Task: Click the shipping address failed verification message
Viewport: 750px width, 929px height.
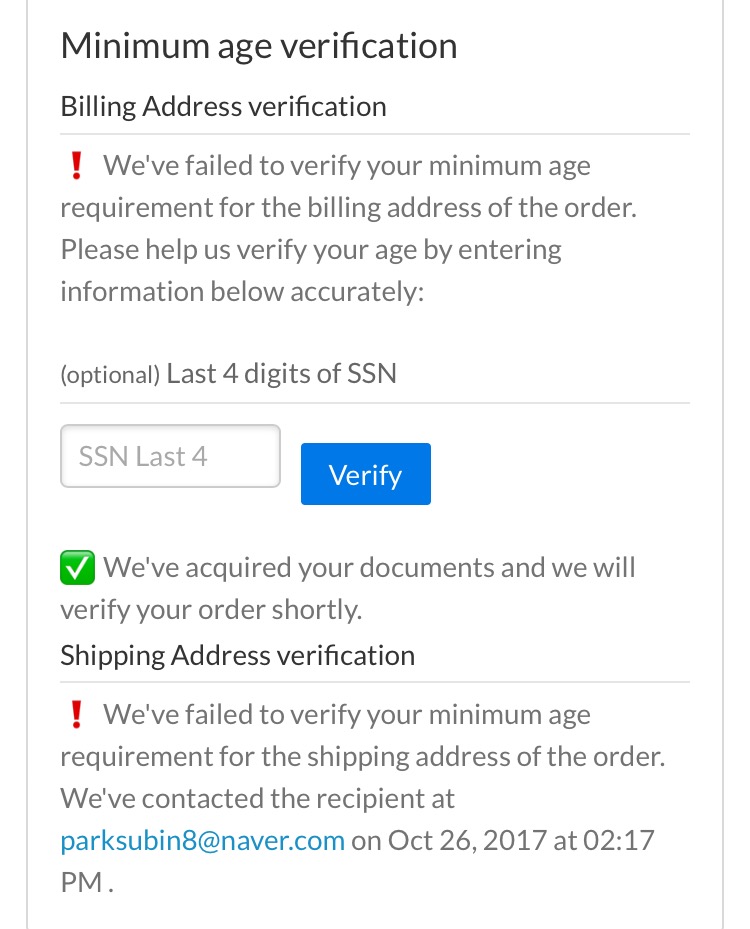Action: pos(363,735)
